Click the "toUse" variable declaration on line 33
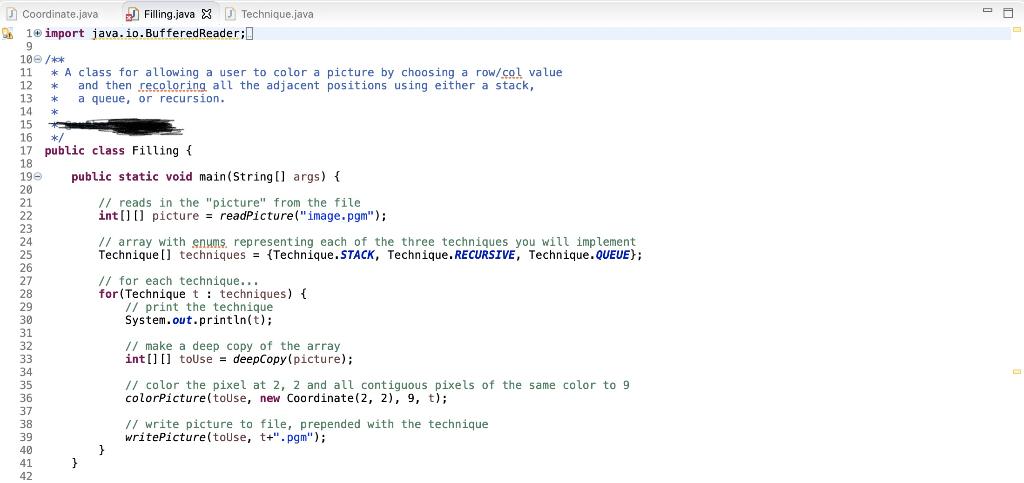The height and width of the screenshot is (483, 1024). [x=196, y=360]
